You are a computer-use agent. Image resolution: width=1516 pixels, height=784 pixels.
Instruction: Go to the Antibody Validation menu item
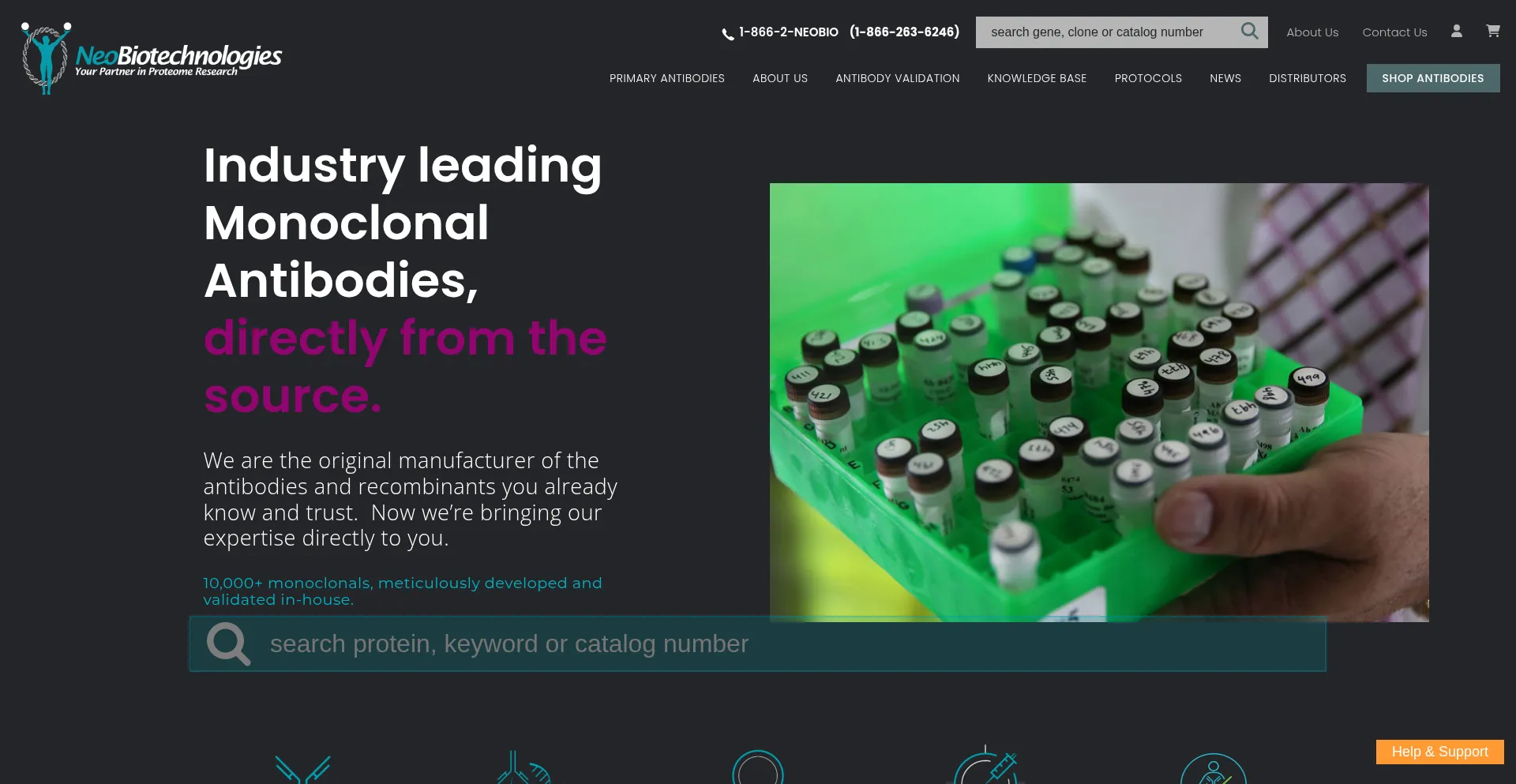[x=898, y=78]
